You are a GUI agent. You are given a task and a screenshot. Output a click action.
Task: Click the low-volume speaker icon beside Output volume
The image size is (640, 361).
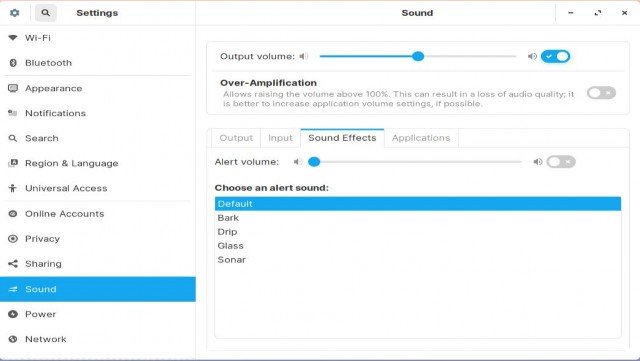pos(303,56)
